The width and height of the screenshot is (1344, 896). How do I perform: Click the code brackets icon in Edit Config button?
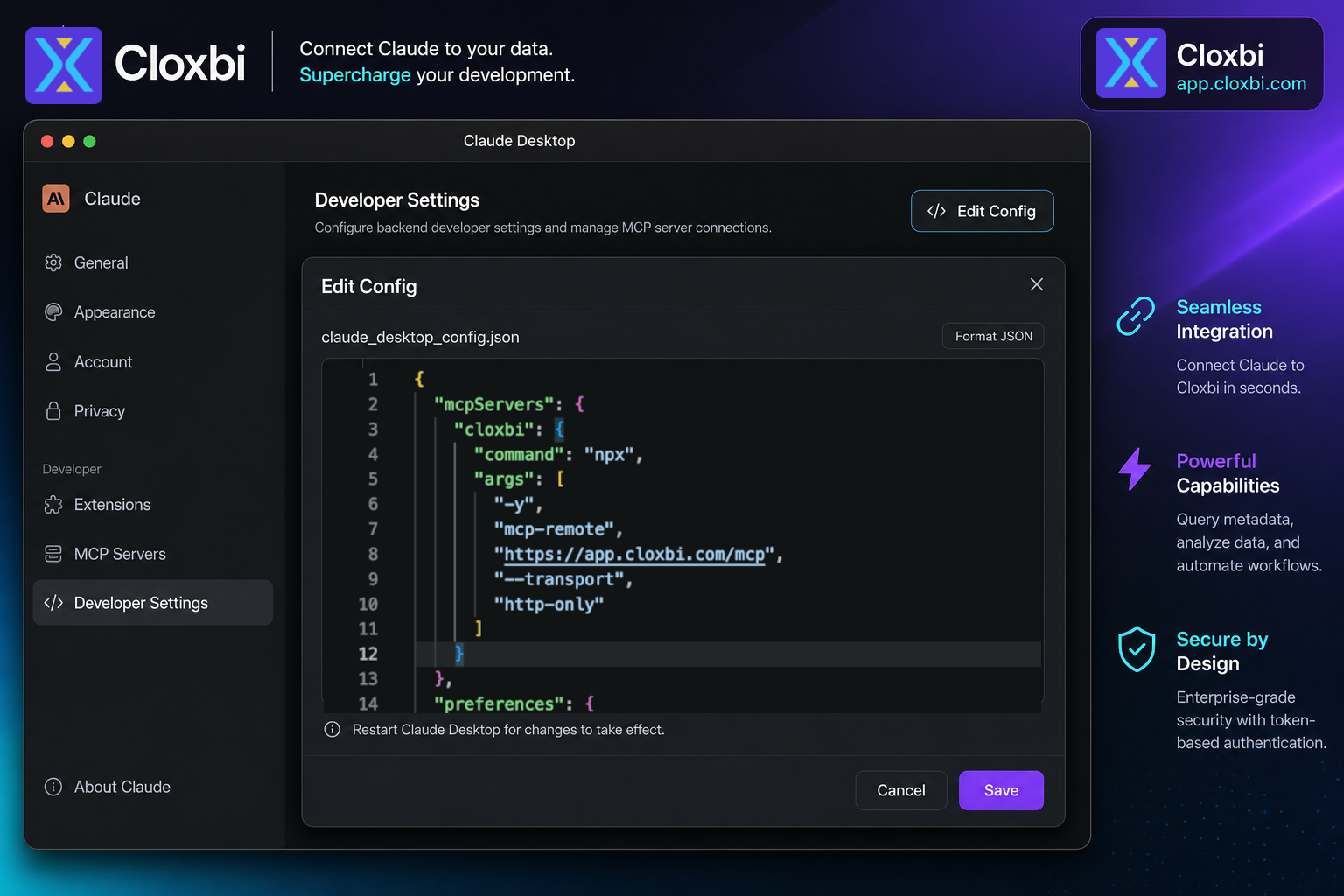coord(936,211)
